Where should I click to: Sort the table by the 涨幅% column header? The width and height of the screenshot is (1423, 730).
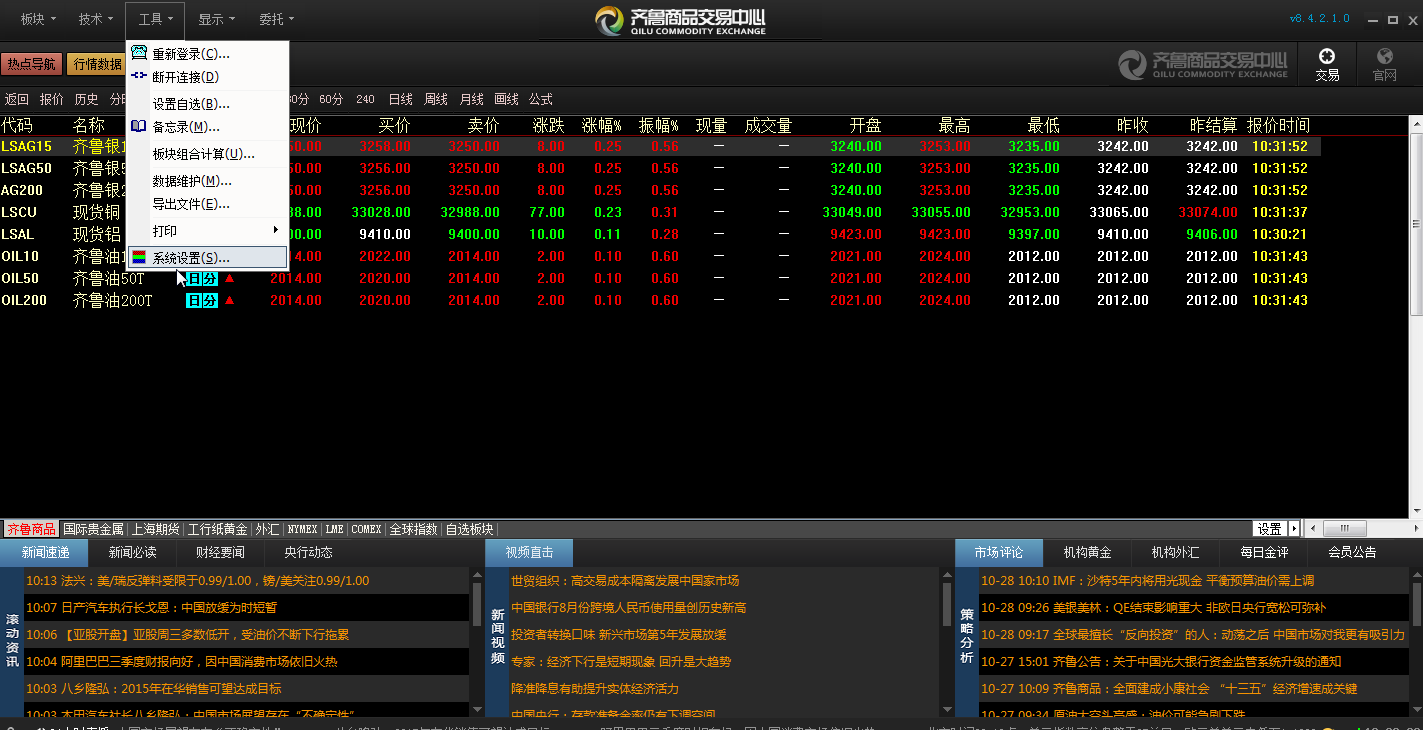point(602,125)
